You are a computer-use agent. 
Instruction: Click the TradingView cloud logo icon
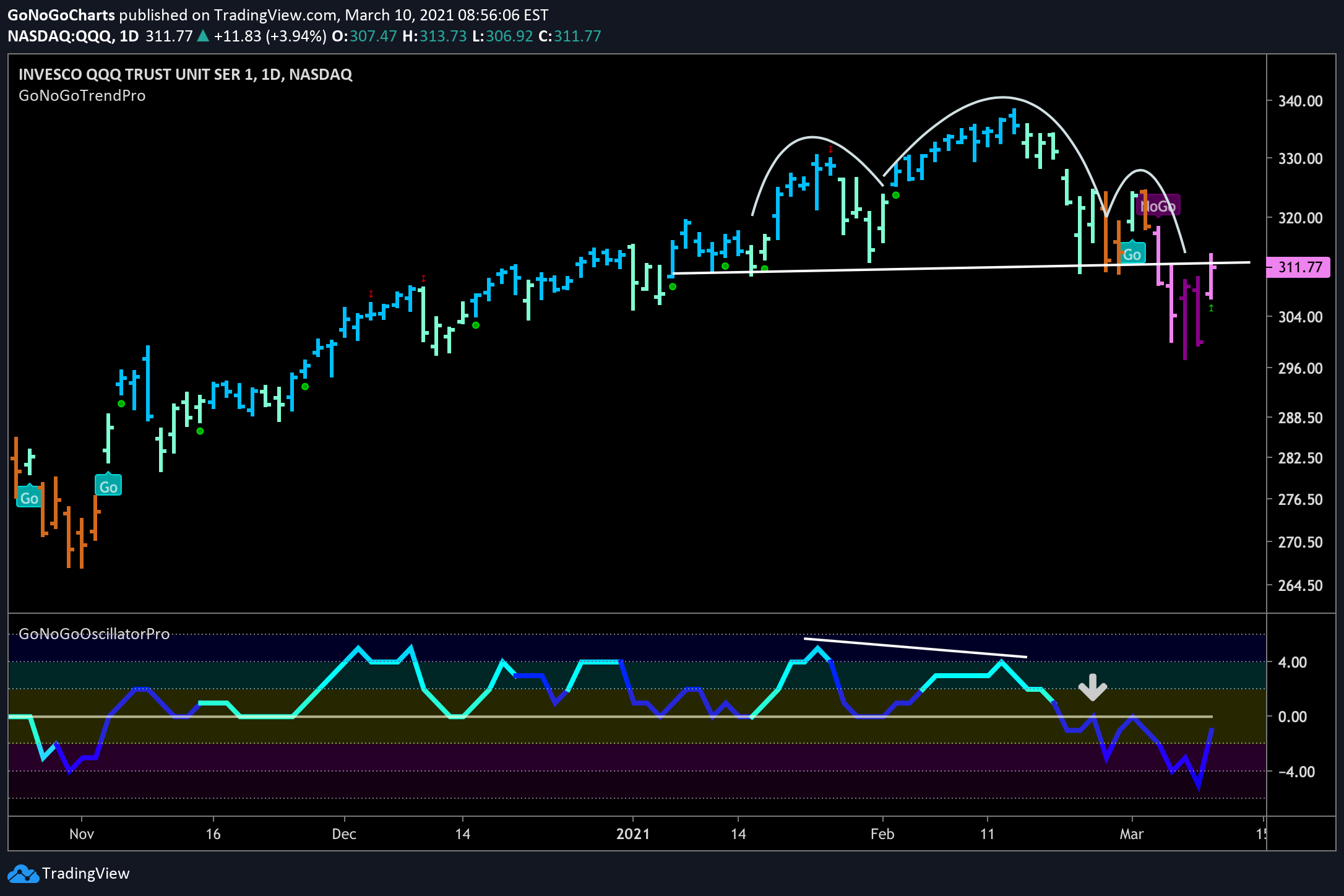click(23, 874)
